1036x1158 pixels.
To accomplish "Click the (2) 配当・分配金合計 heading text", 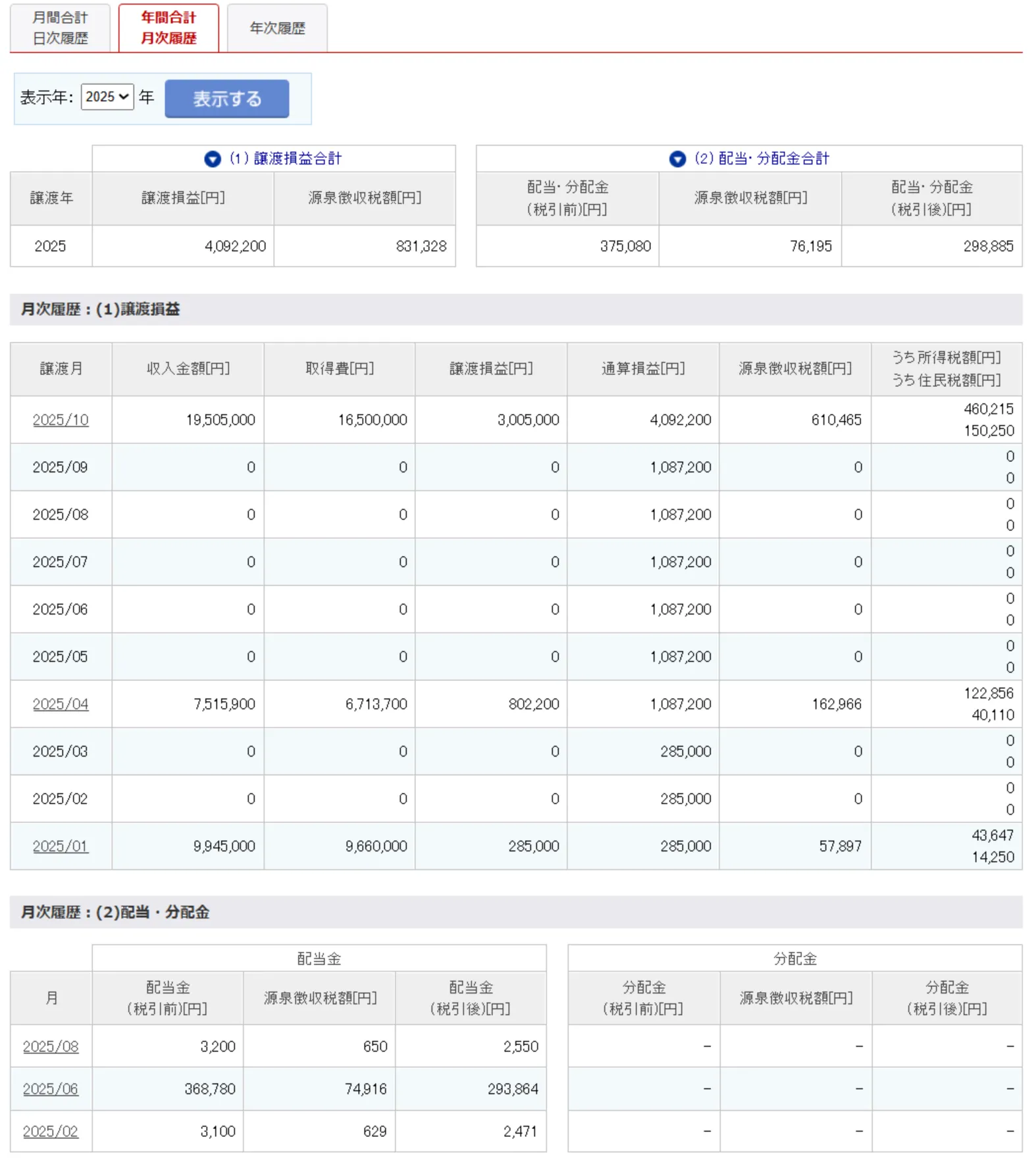I will (x=762, y=159).
